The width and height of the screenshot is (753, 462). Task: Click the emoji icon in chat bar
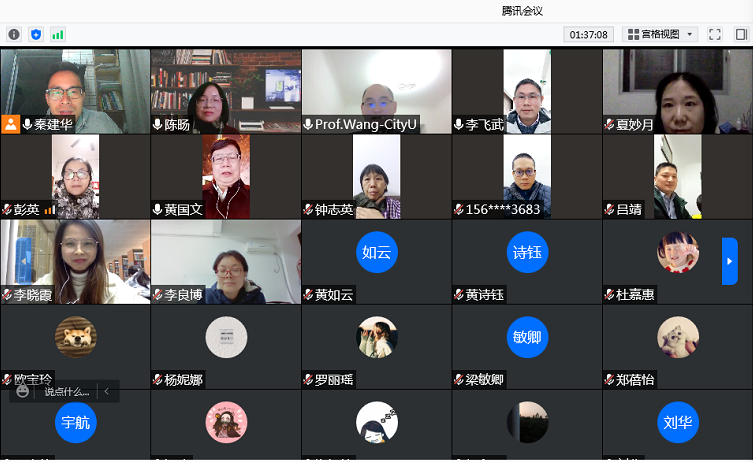tap(22, 391)
